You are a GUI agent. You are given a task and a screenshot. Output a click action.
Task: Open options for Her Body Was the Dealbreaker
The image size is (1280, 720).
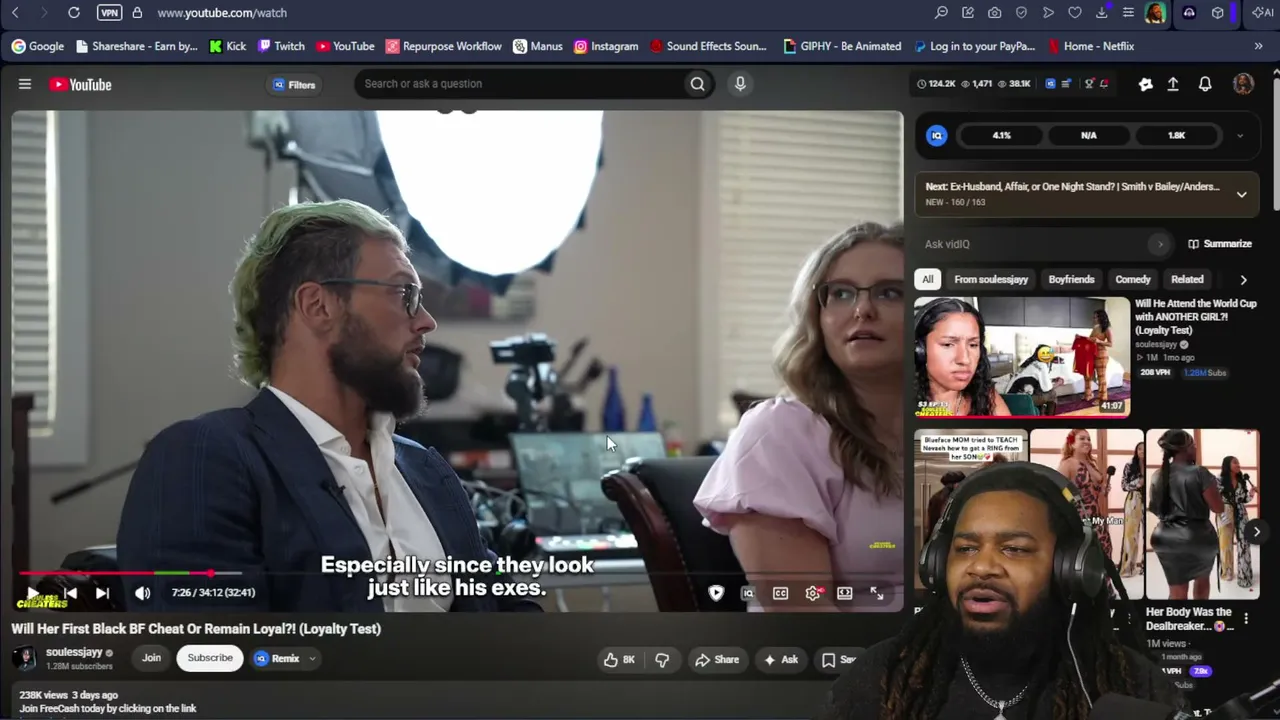pyautogui.click(x=1246, y=619)
